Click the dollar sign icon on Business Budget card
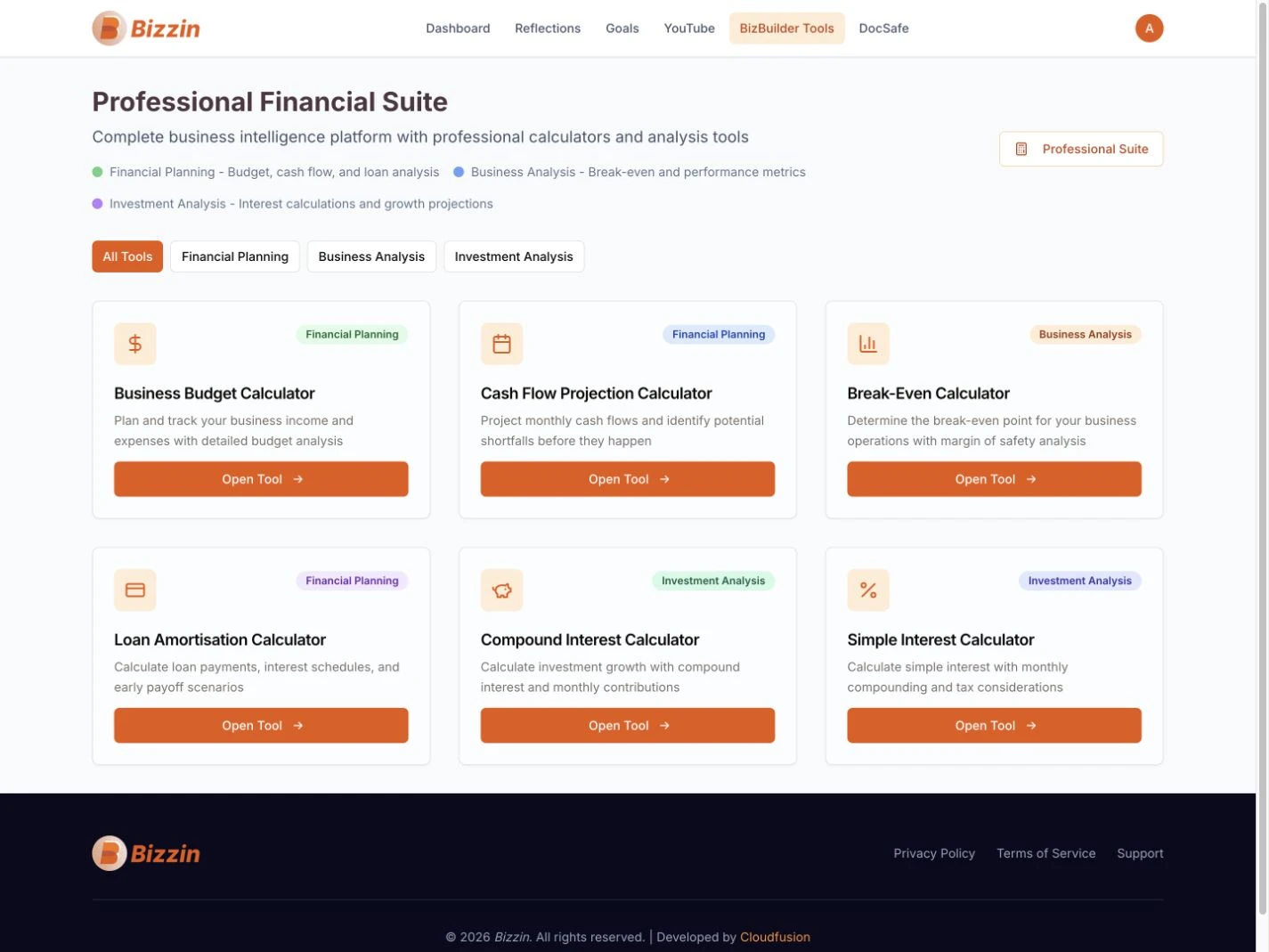Viewport: 1269px width, 952px height. pyautogui.click(x=135, y=344)
